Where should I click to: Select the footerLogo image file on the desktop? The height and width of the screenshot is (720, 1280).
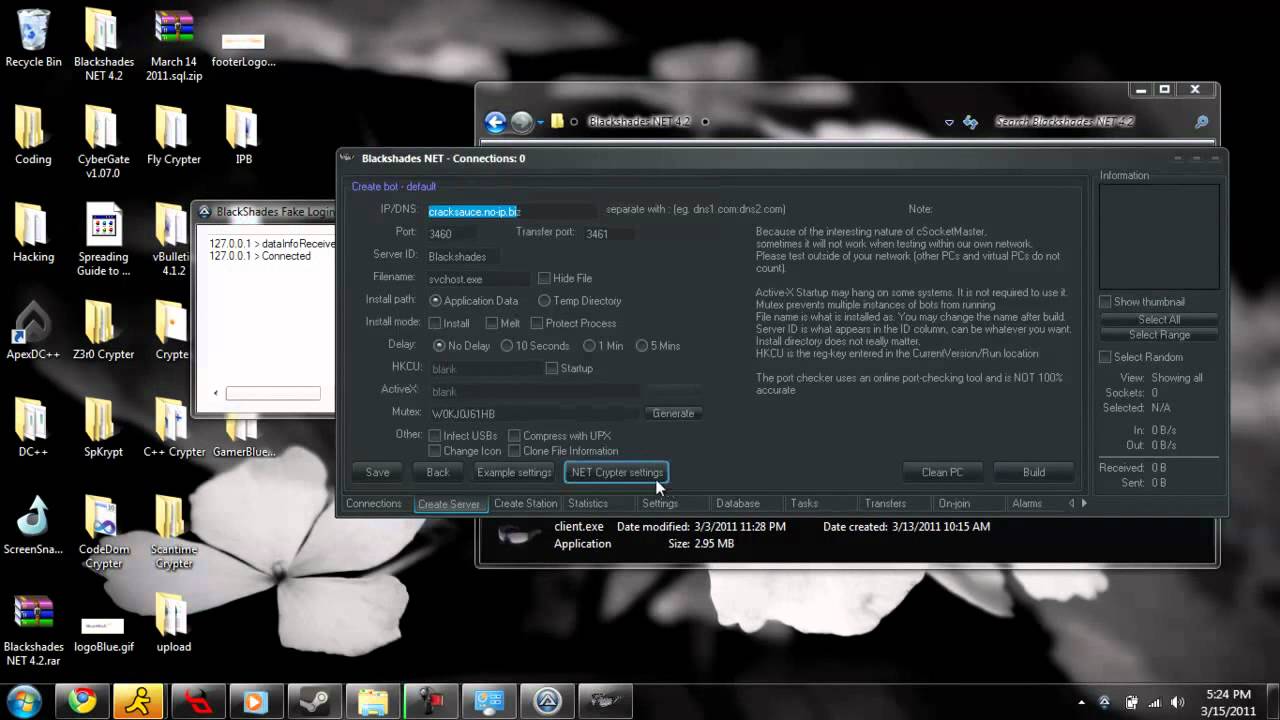pyautogui.click(x=243, y=48)
